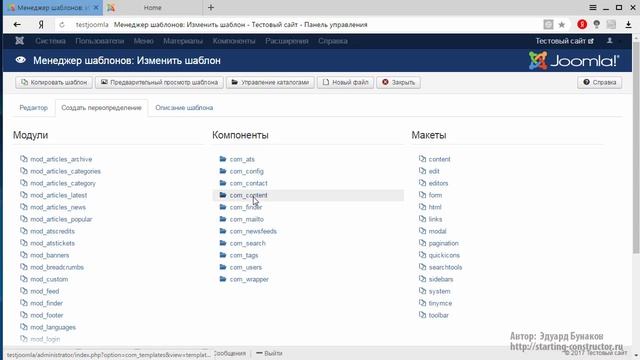This screenshot has width=640, height=360.
Task: Select the searchtools layout
Action: pos(445,267)
